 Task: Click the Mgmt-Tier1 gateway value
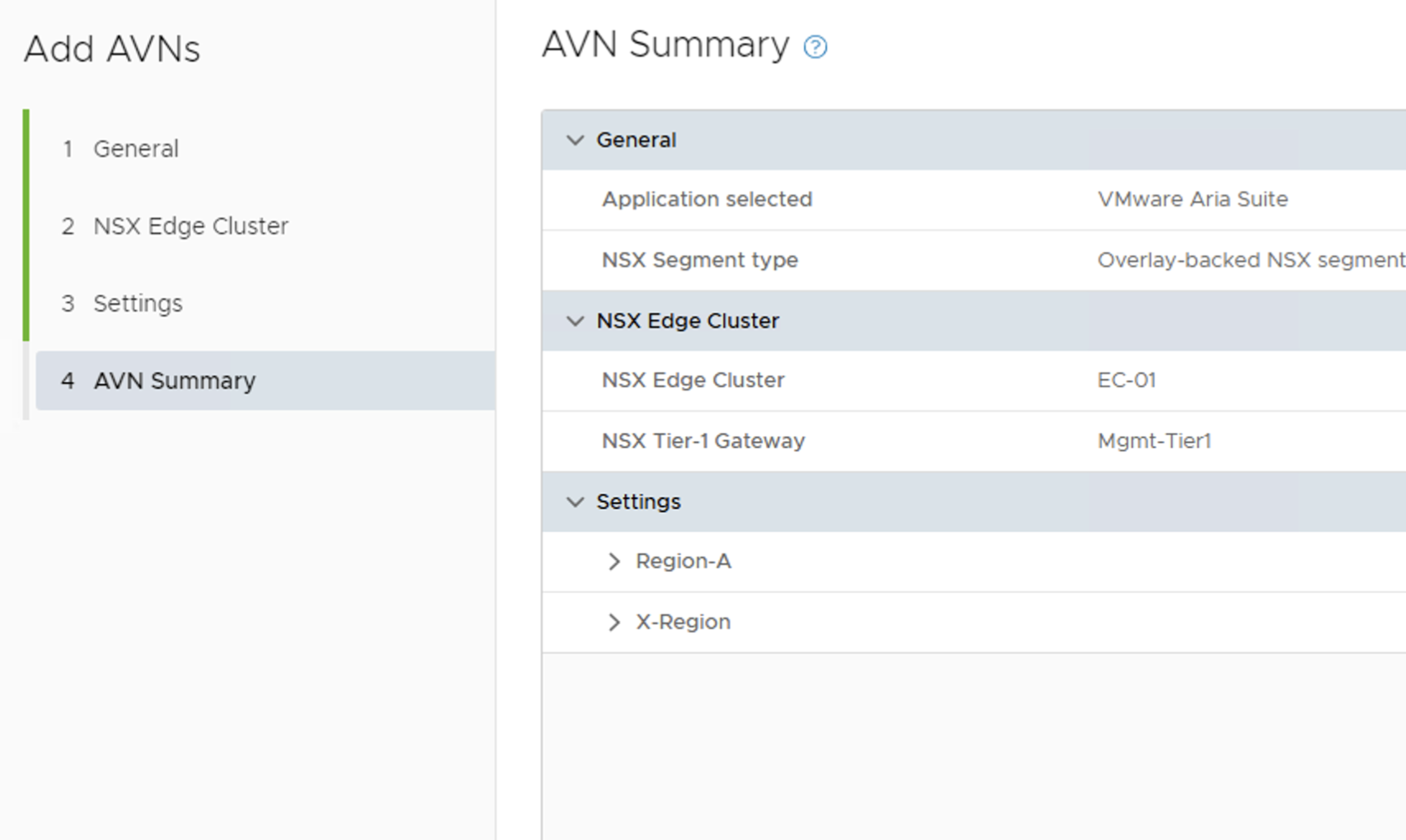(x=1154, y=441)
